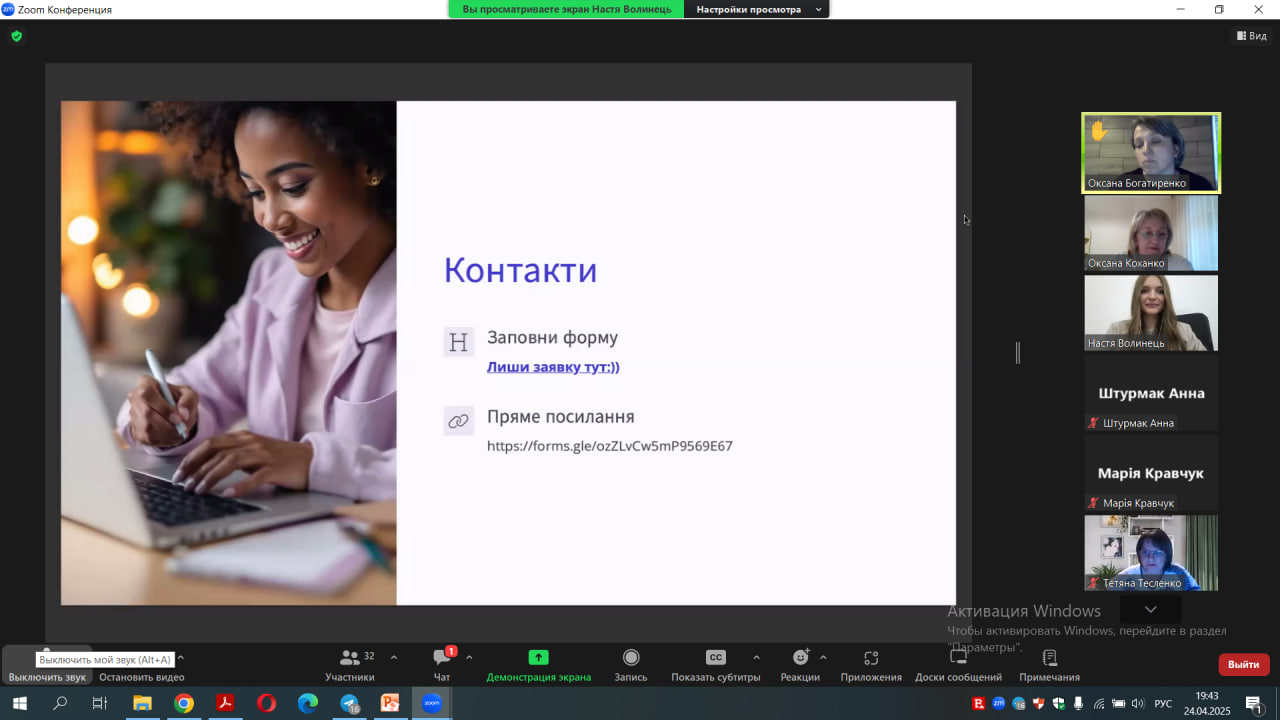Open the Windows Start menu

pos(19,703)
